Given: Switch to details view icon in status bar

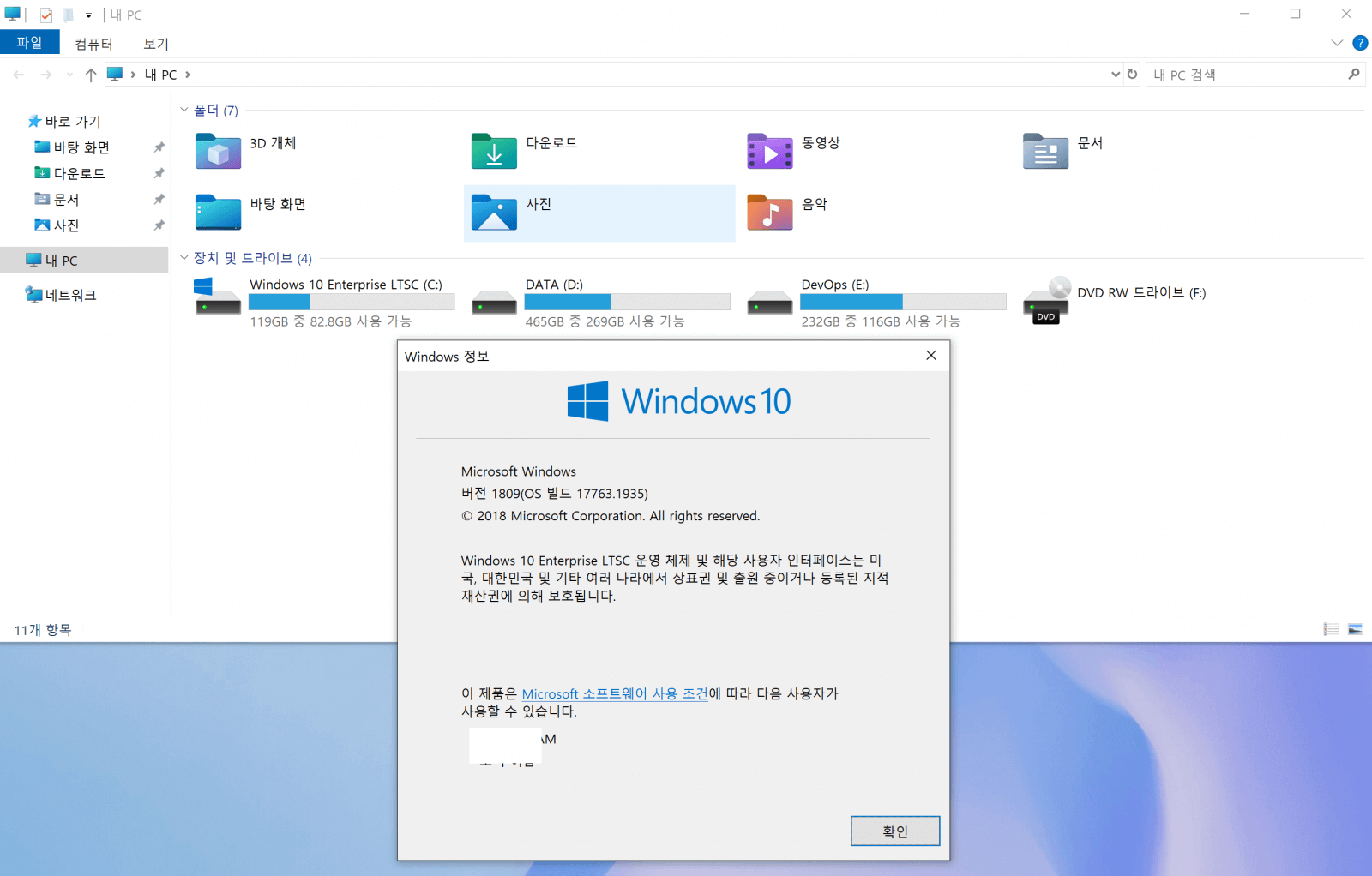Looking at the screenshot, I should point(1331,629).
